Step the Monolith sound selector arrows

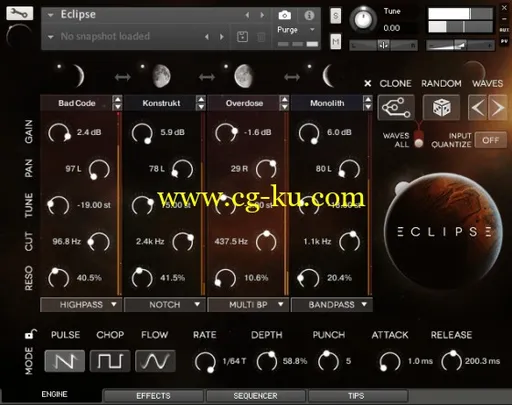(x=368, y=103)
